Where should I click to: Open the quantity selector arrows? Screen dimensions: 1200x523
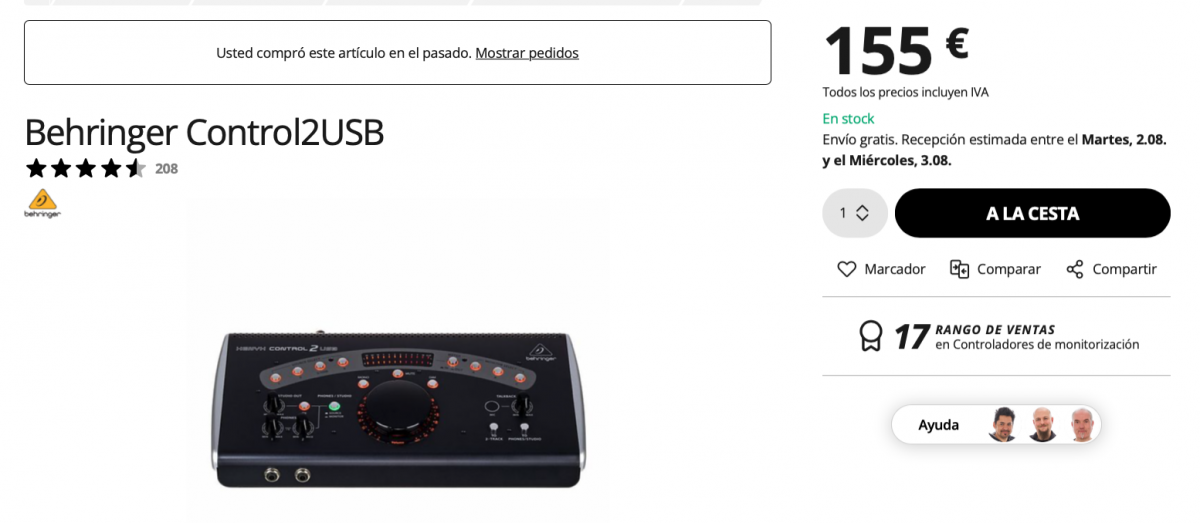pyautogui.click(x=862, y=213)
